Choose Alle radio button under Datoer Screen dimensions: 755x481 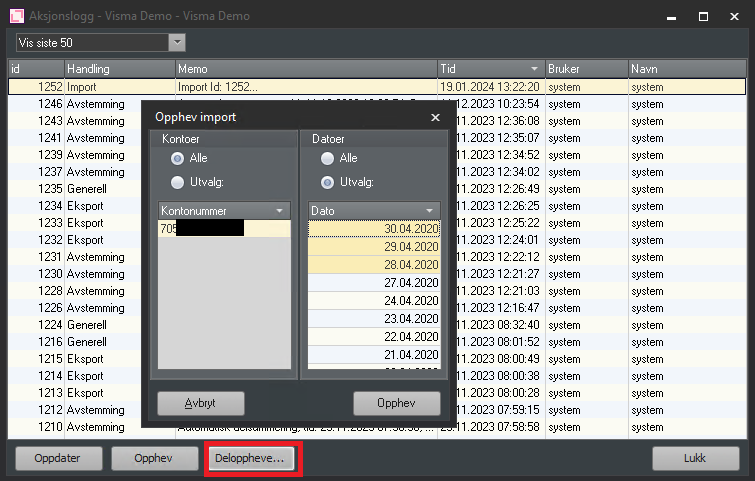pyautogui.click(x=327, y=158)
